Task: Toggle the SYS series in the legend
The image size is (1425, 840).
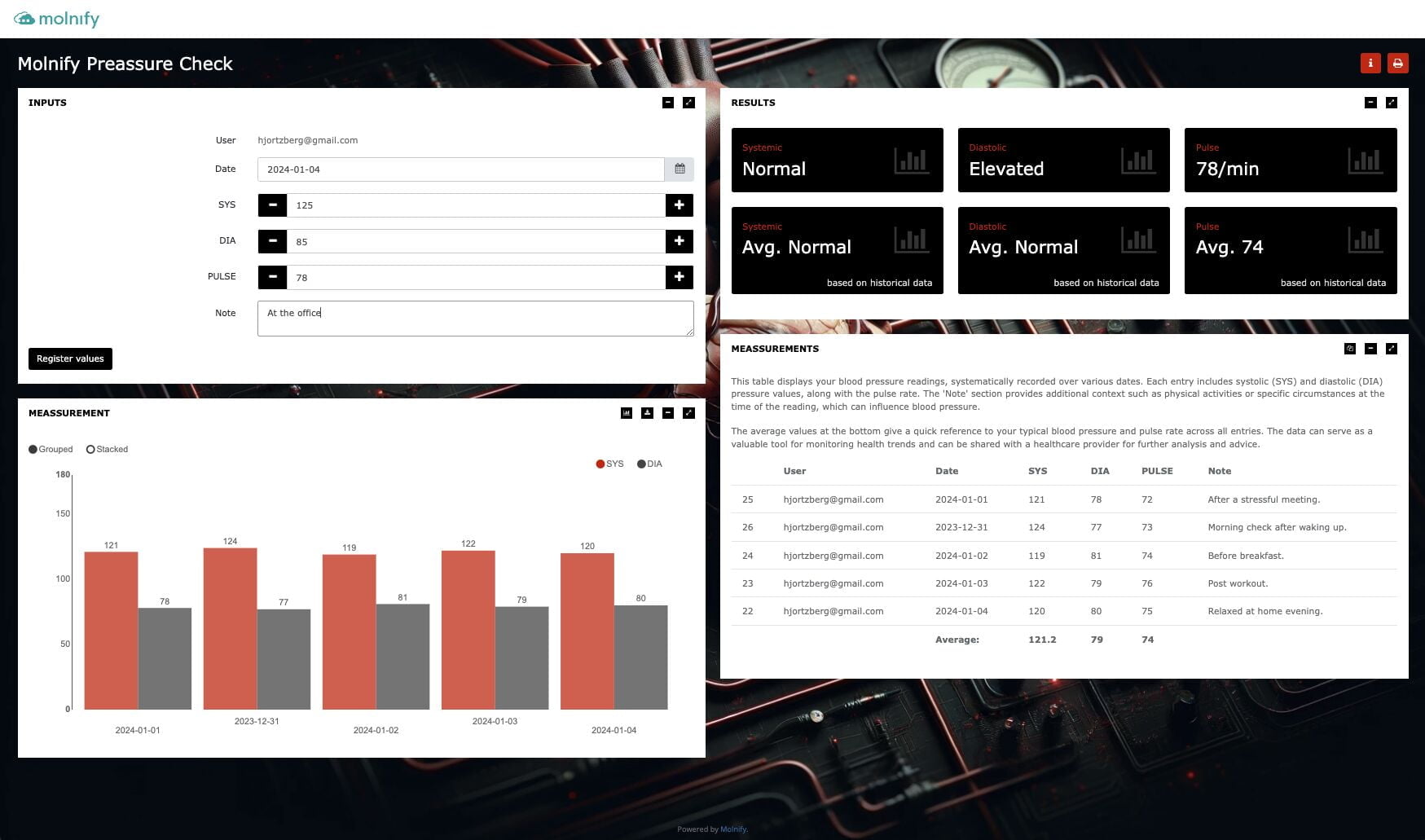Action: [x=609, y=464]
